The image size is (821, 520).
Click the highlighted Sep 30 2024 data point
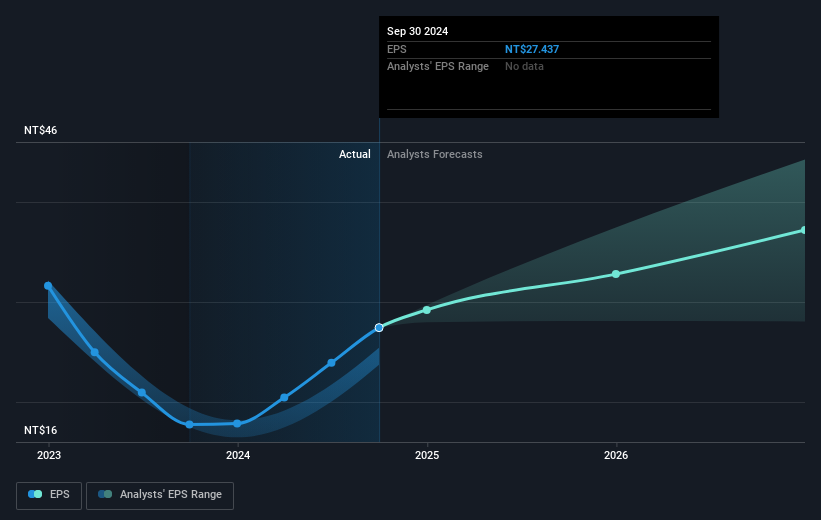[x=379, y=328]
